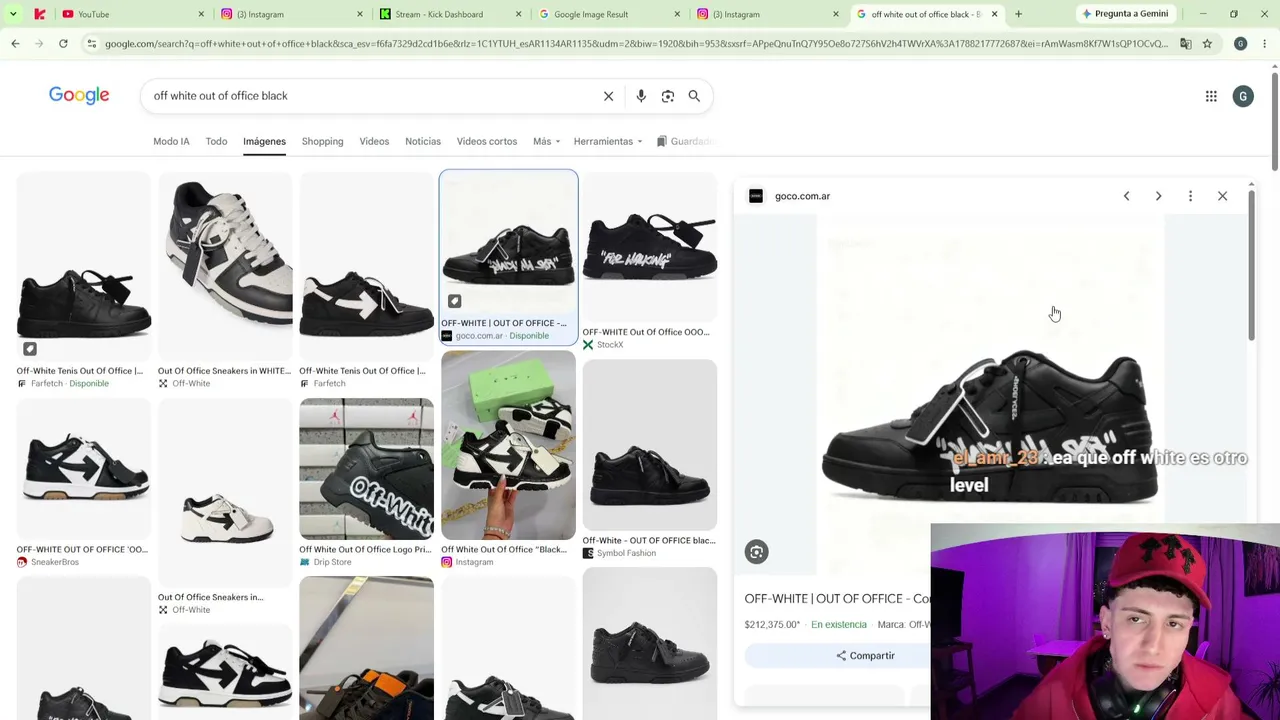
Task: Open the Google apps grid
Action: pos(1211,96)
